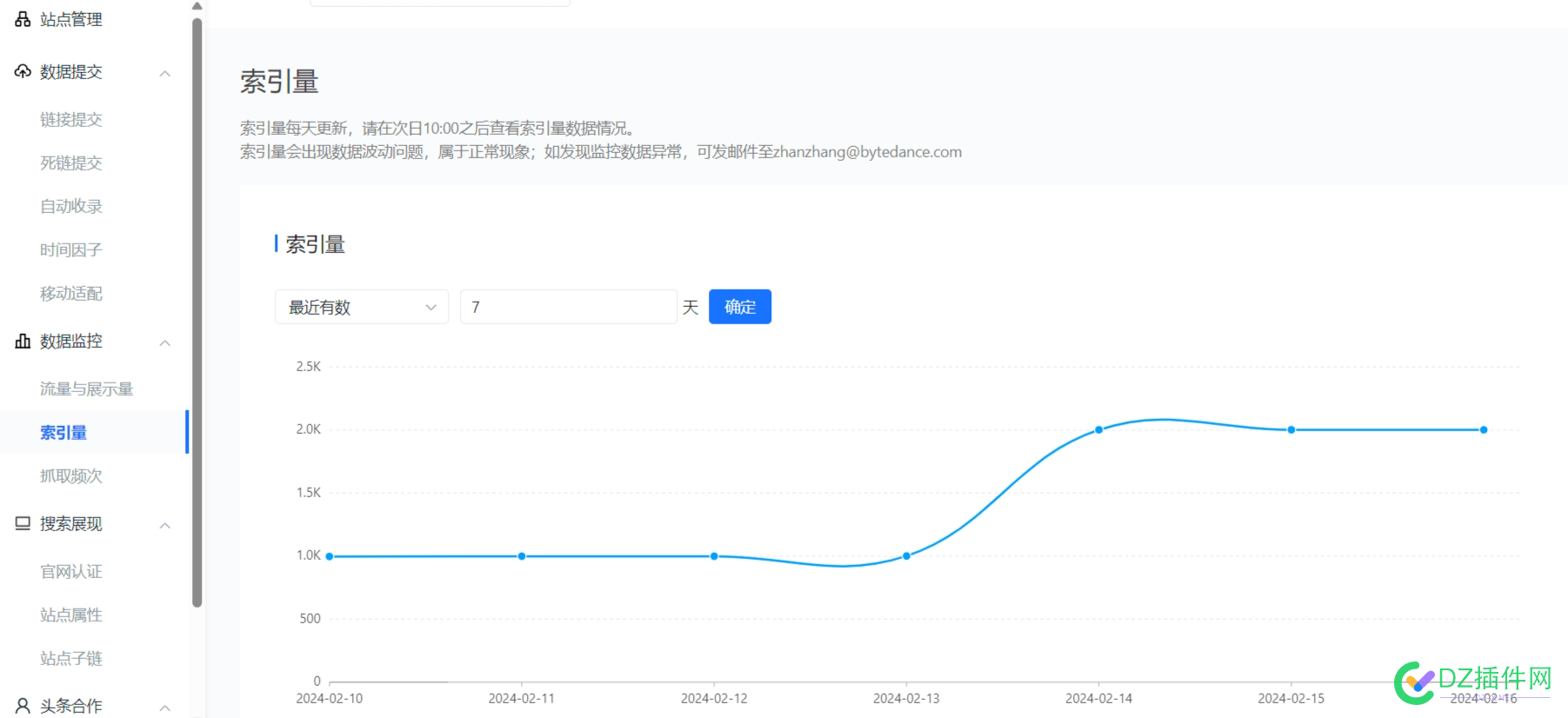Go to 抓取频次 page
The image size is (1568, 718).
[x=71, y=475]
